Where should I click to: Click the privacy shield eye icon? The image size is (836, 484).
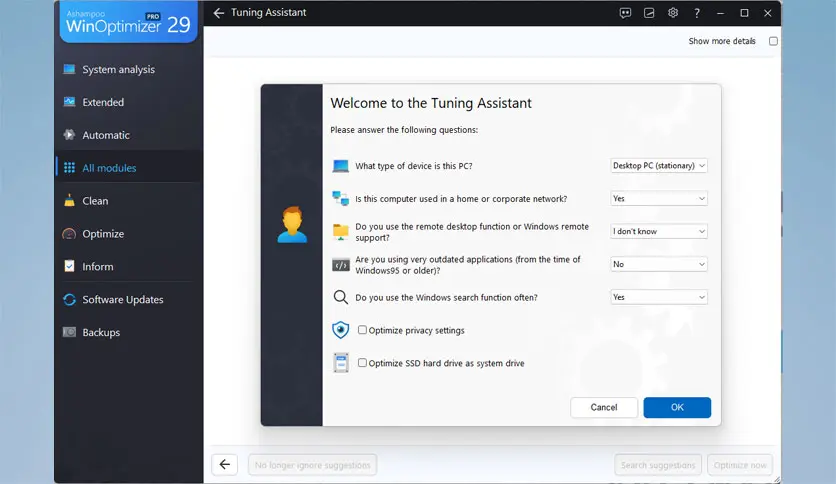click(x=341, y=330)
